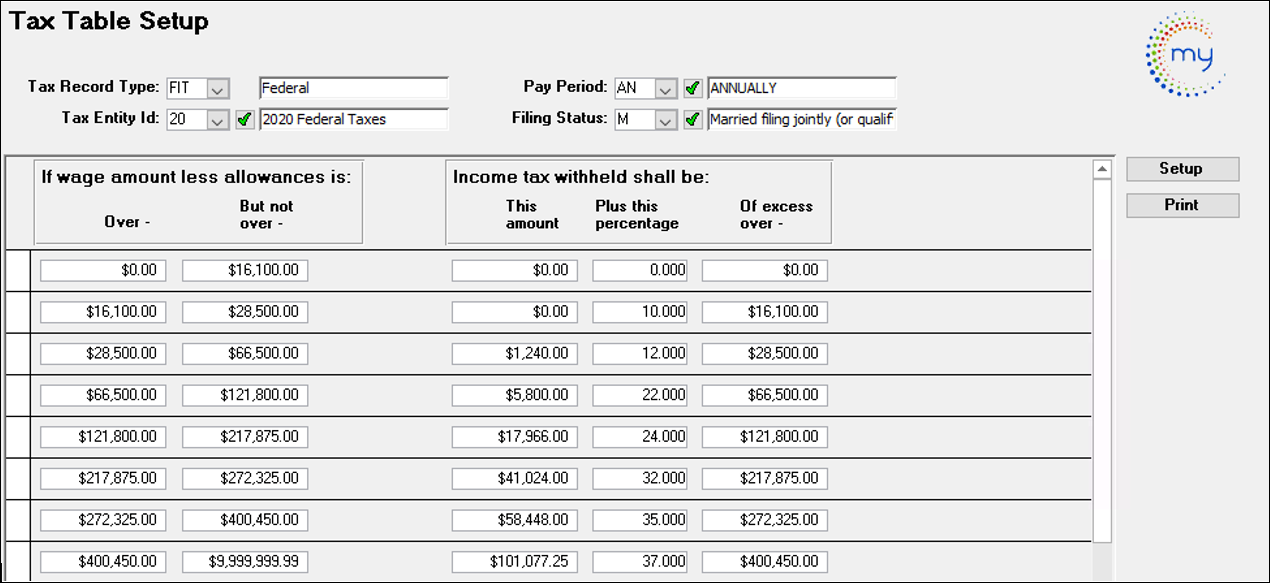Click the 2020 Federal Taxes field
Screen dimensions: 1270x583
point(353,119)
